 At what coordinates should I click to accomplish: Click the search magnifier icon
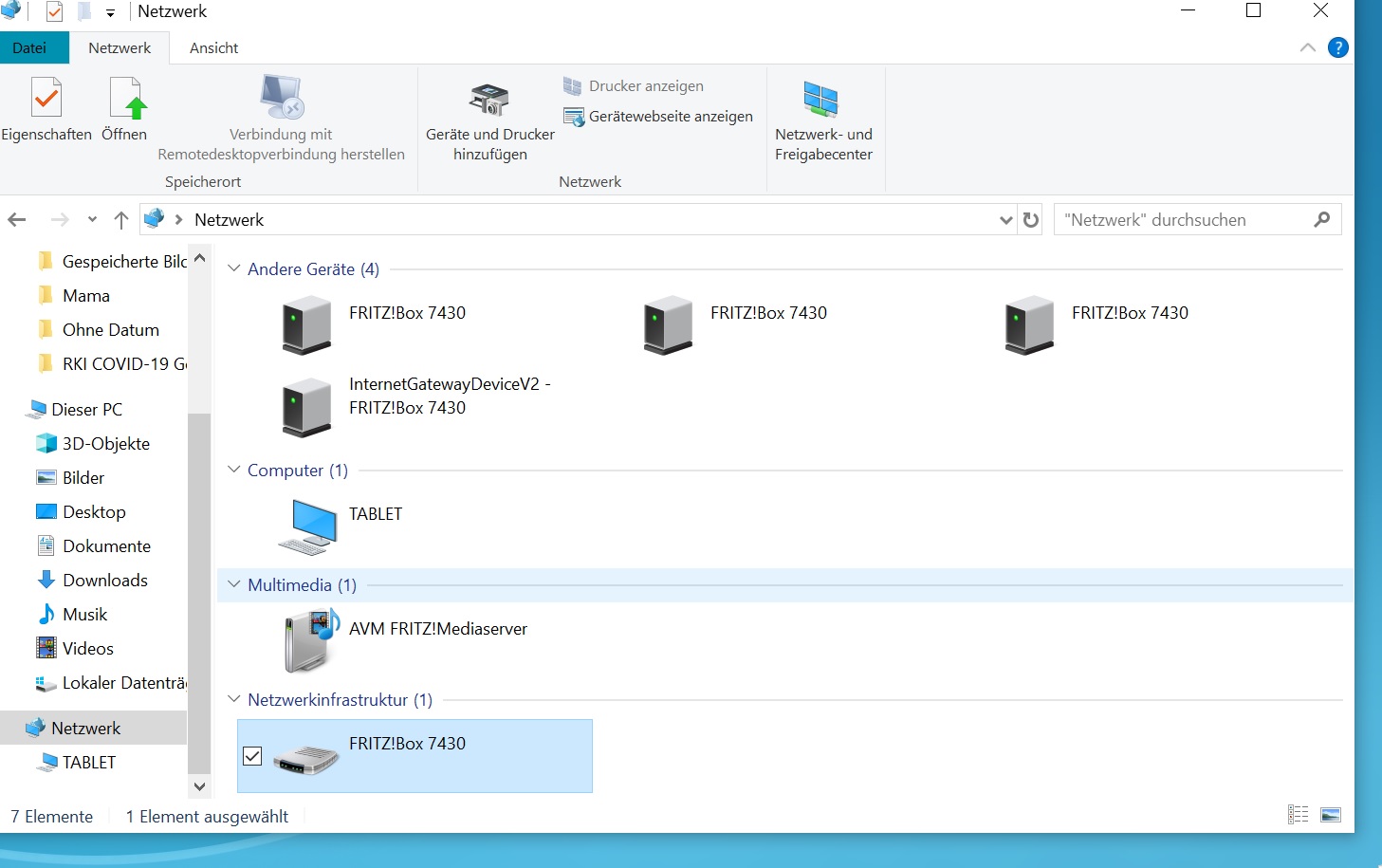tap(1321, 220)
